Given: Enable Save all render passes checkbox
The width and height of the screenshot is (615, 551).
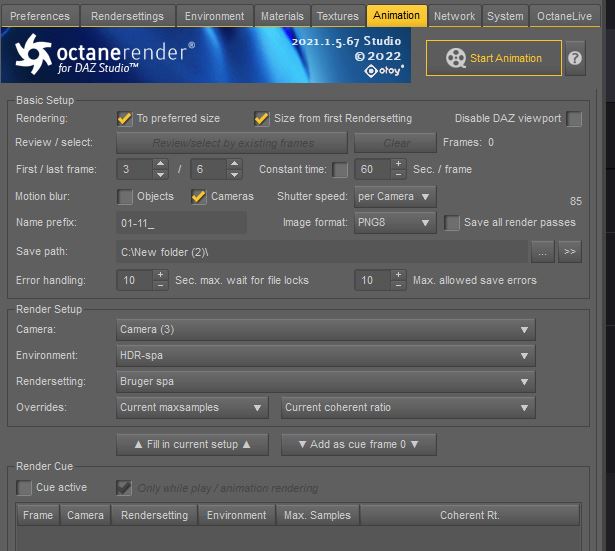Looking at the screenshot, I should [x=451, y=223].
